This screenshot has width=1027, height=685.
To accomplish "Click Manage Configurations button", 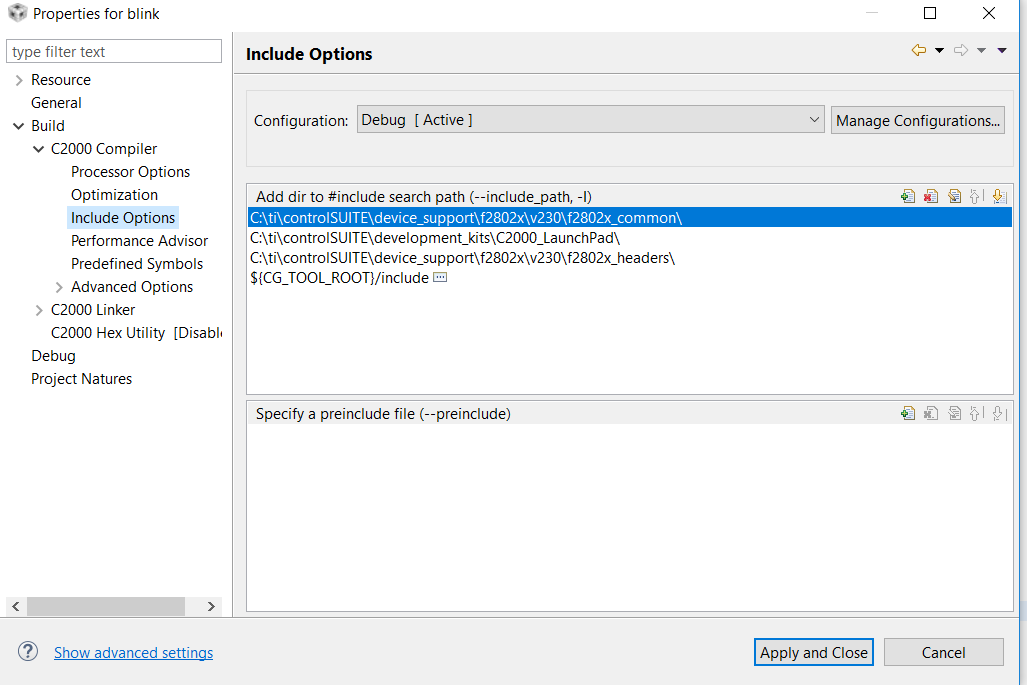I will tap(917, 120).
